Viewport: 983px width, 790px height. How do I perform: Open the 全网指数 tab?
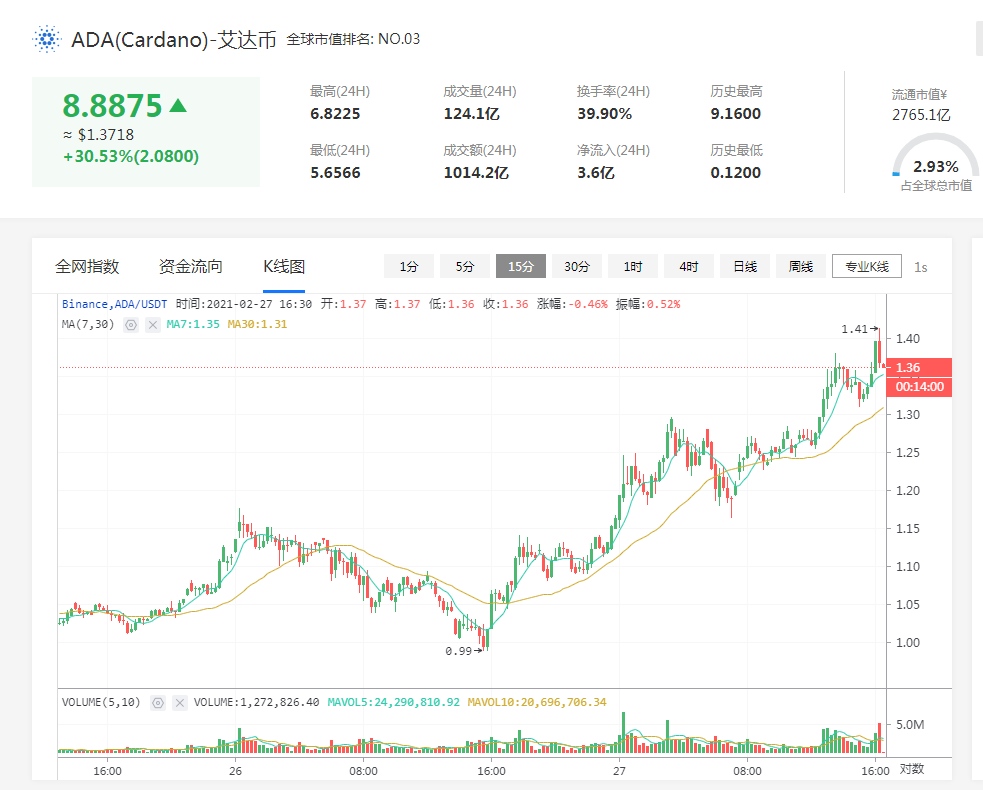(87, 266)
